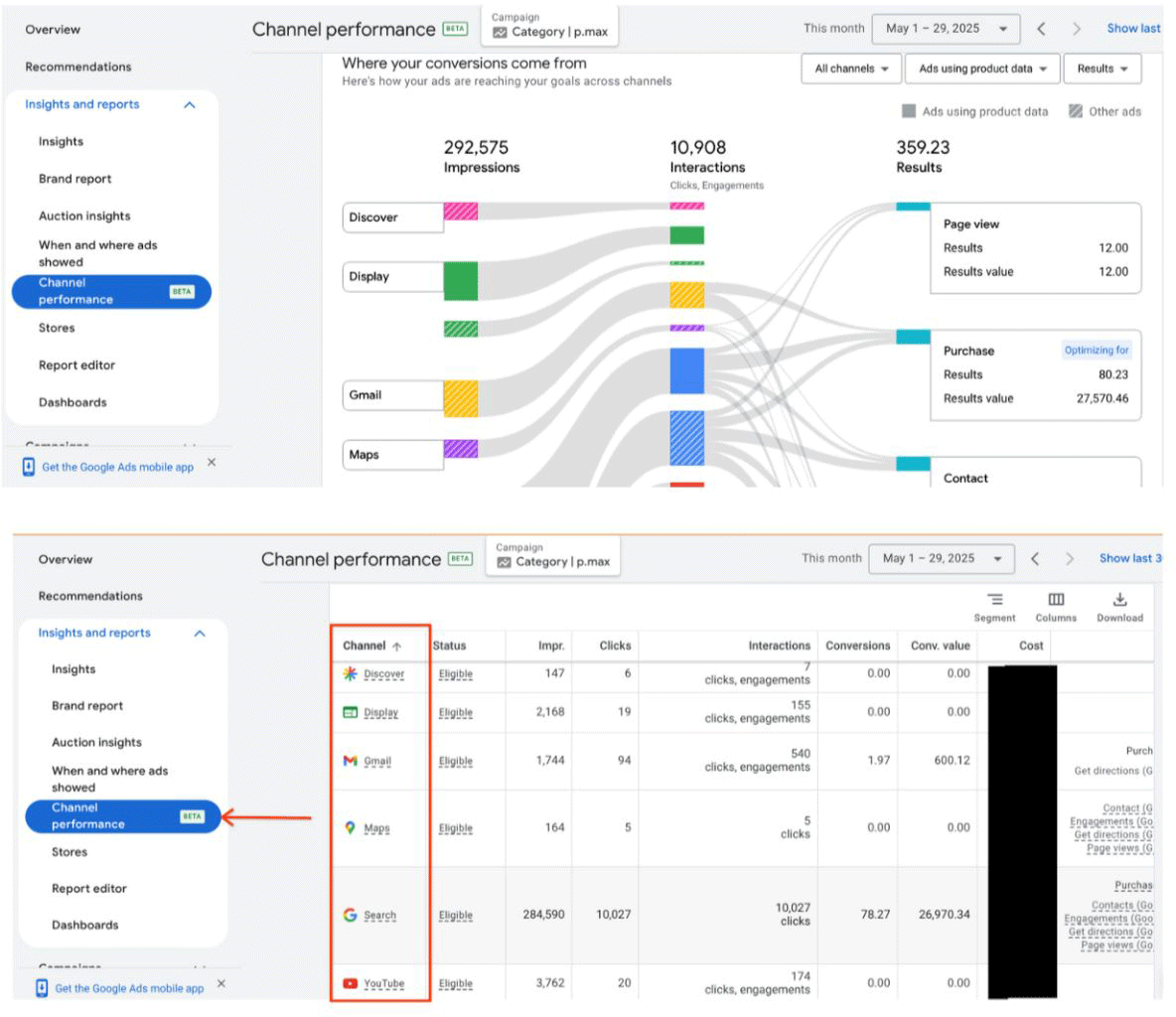Open the May 1 – 29, 2025 date selector
The height and width of the screenshot is (1017, 1176).
pyautogui.click(x=946, y=29)
